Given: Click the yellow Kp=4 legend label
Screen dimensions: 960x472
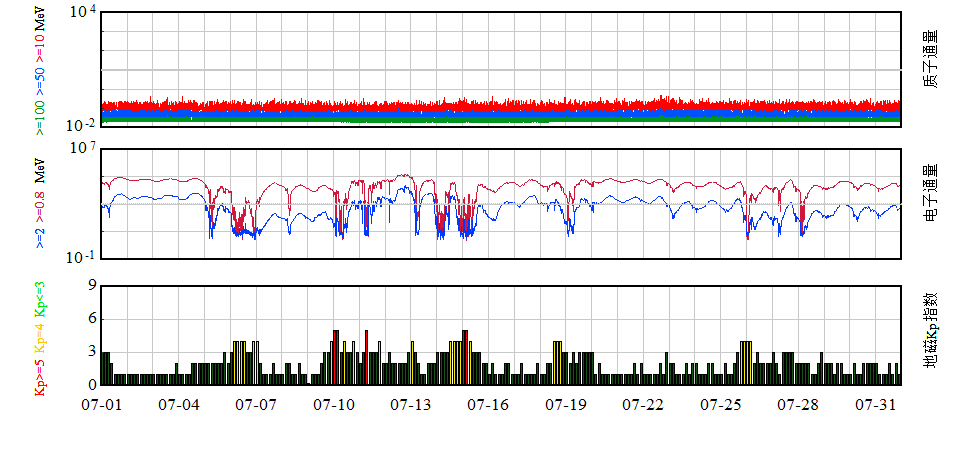Looking at the screenshot, I should [40, 337].
